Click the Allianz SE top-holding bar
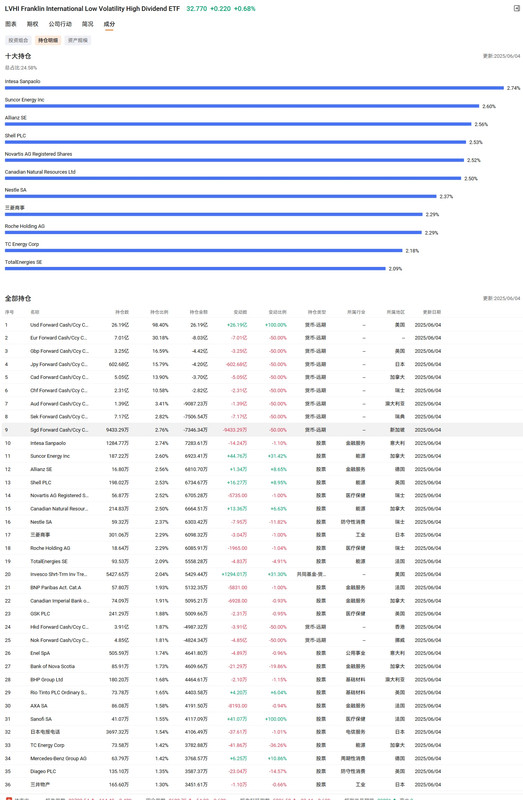This screenshot has height=800, width=523. point(238,124)
